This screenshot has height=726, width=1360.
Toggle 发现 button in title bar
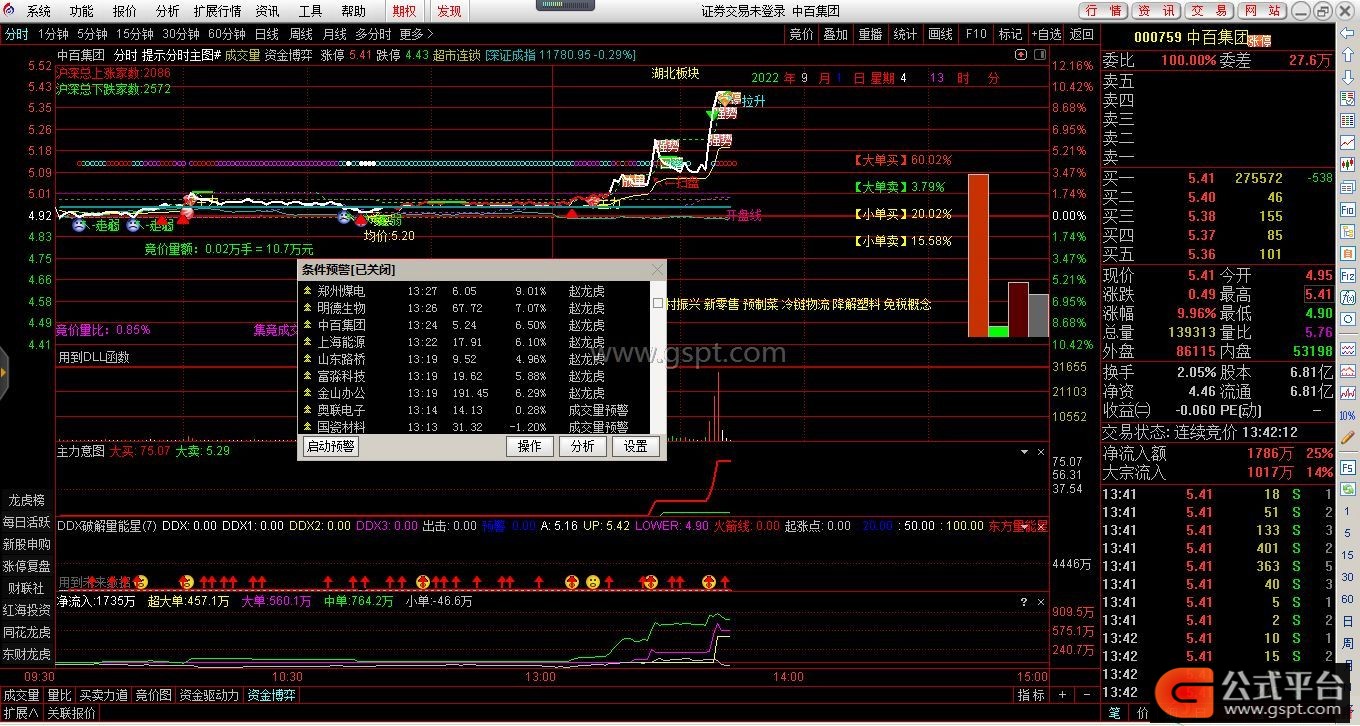coord(449,11)
